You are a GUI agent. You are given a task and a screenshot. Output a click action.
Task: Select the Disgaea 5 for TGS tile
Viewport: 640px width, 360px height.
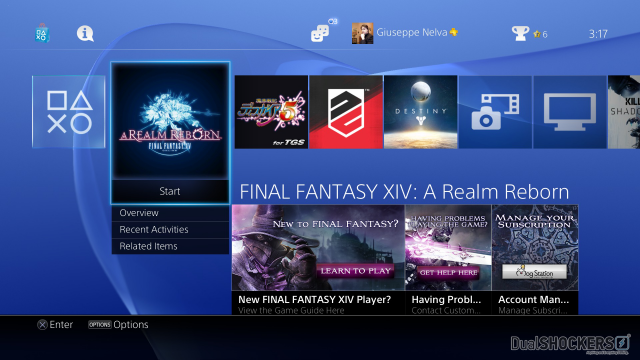[x=271, y=112]
